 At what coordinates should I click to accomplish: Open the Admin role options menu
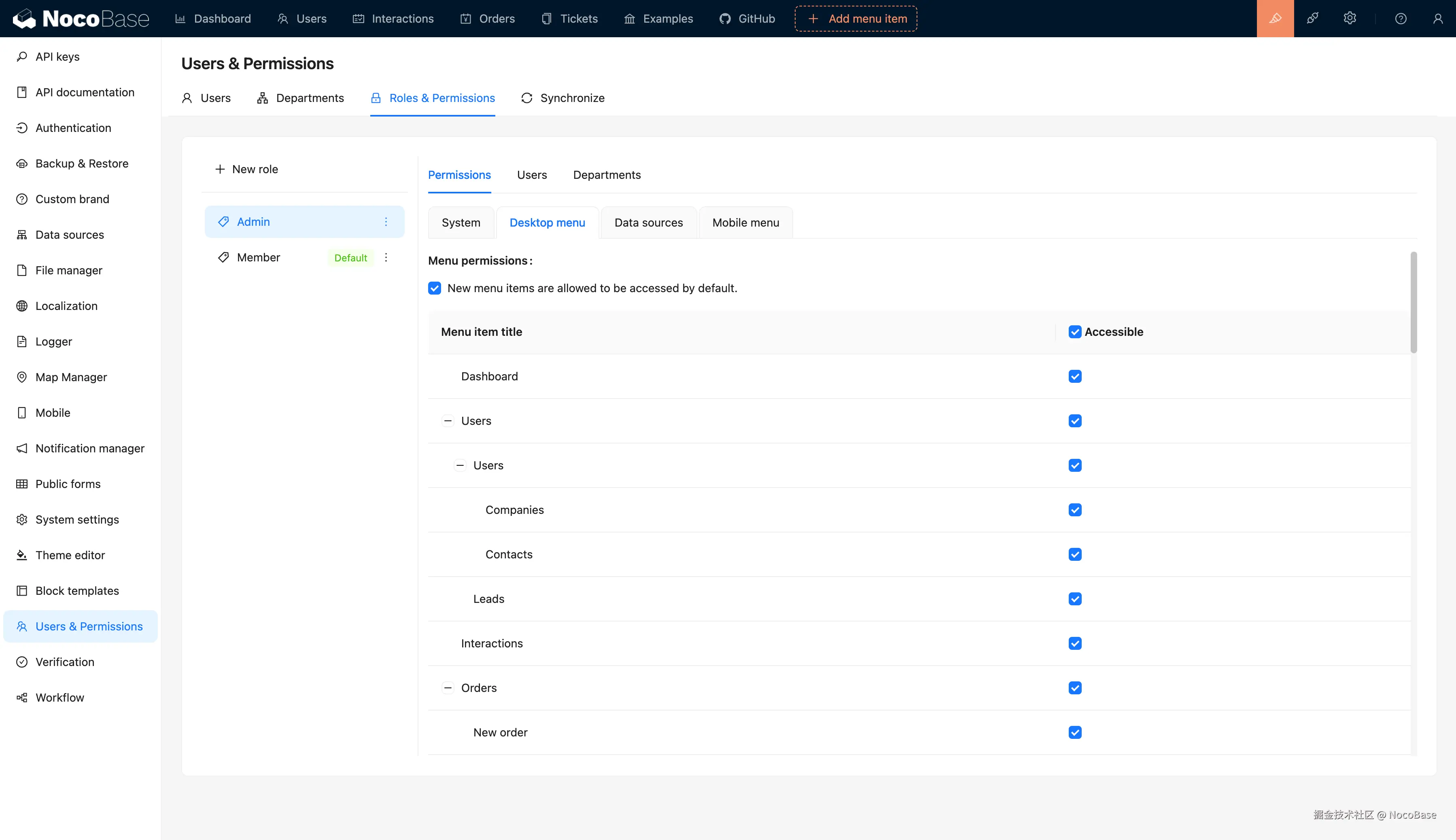point(386,222)
